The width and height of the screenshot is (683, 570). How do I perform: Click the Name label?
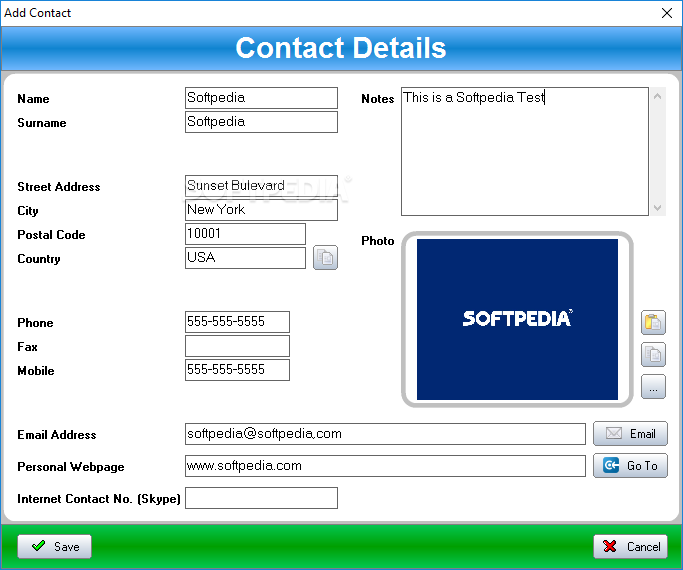[x=33, y=99]
